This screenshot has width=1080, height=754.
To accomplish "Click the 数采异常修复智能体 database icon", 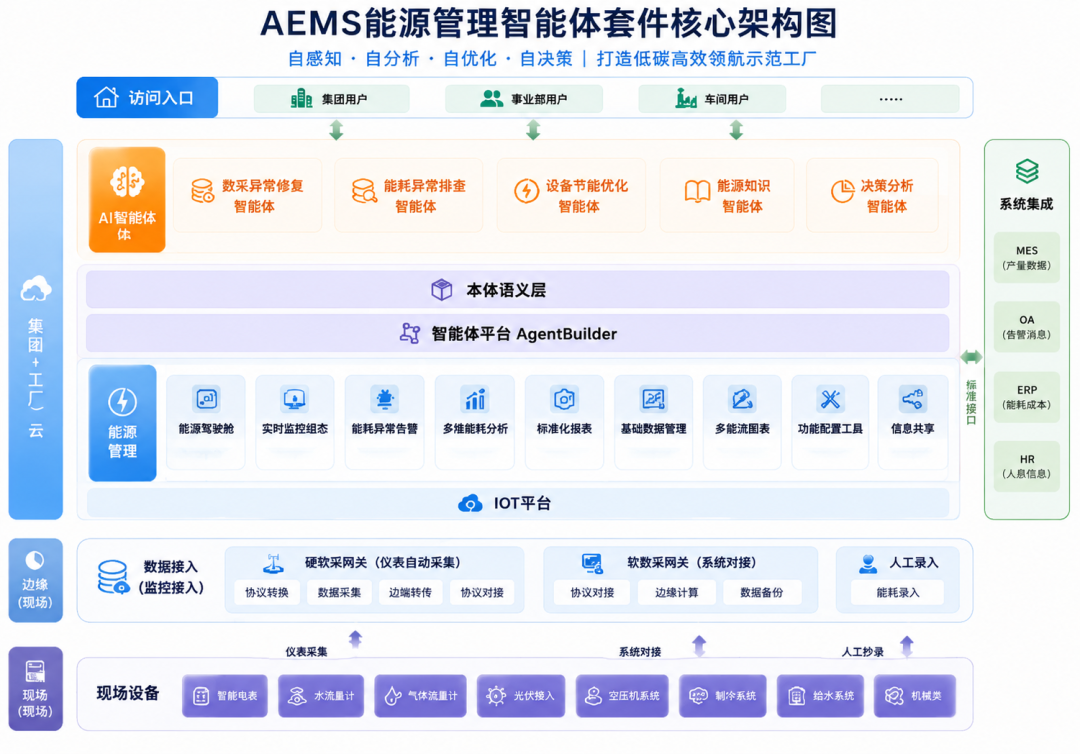I will tap(202, 191).
